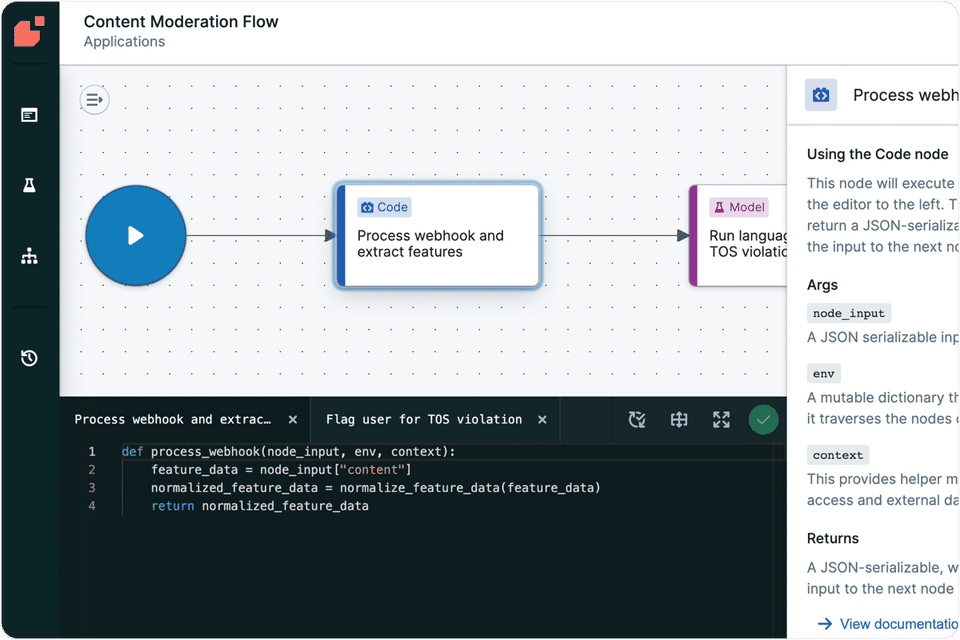960x640 pixels.
Task: Expand the editor to fullscreen
Action: [x=721, y=420]
